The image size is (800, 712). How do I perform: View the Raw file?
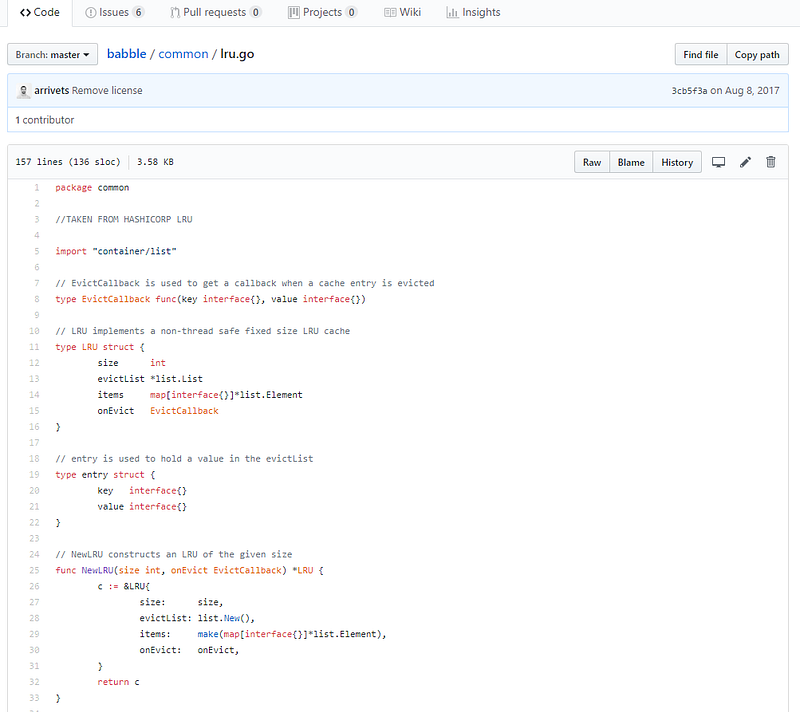(x=592, y=162)
